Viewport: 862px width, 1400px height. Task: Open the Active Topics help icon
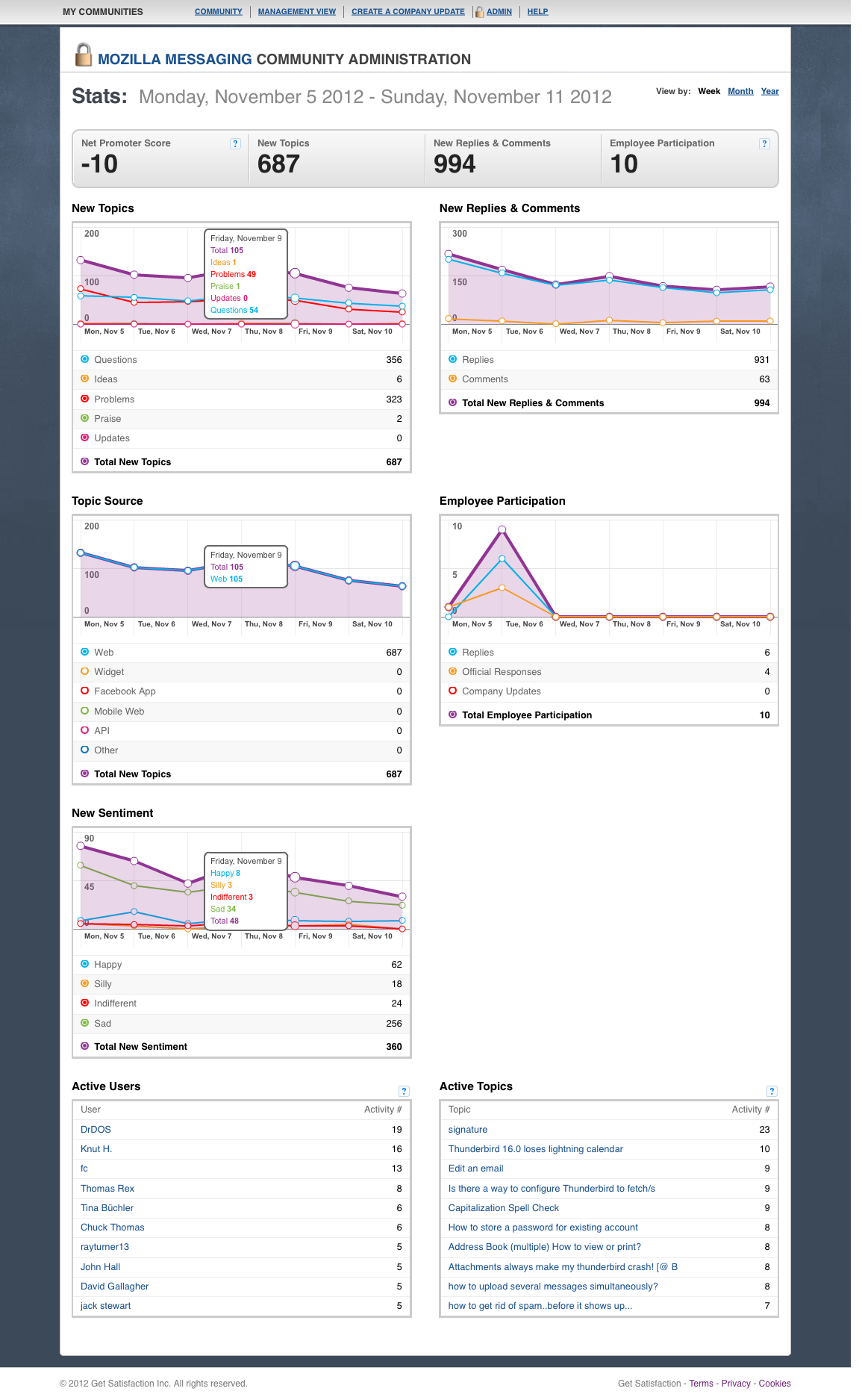tap(772, 1091)
